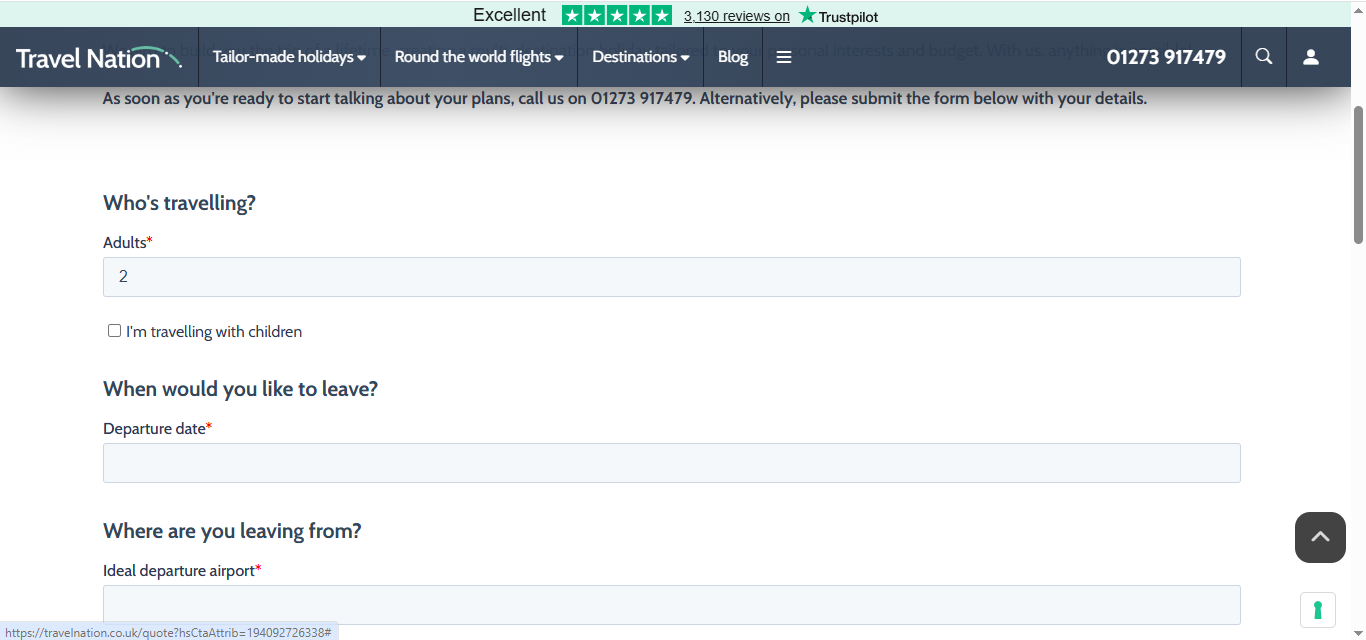Enable I'm travelling with children checkbox
Screen dimensions: 1366x640
click(x=114, y=331)
